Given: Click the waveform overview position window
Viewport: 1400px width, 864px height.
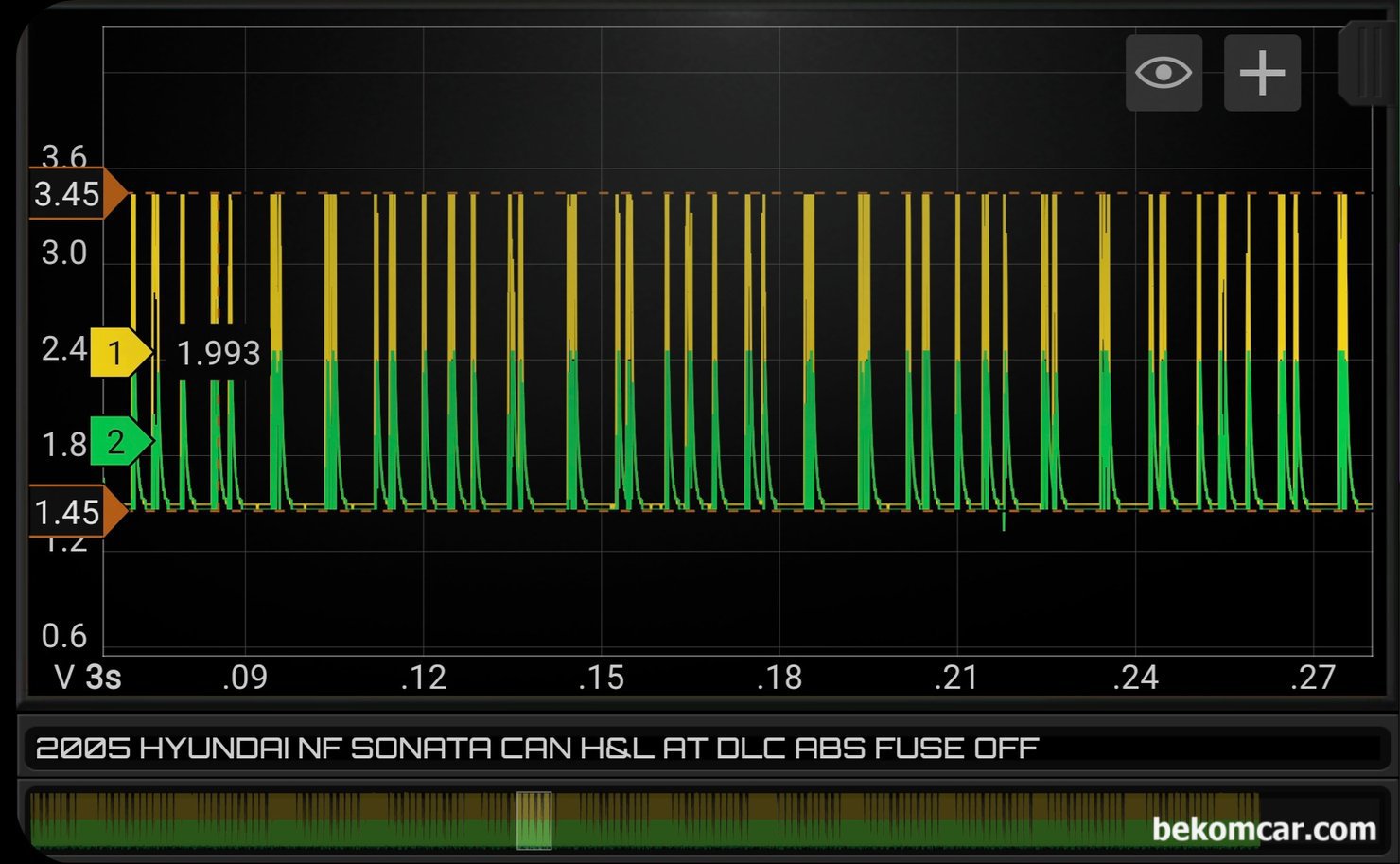Looking at the screenshot, I should pyautogui.click(x=534, y=820).
